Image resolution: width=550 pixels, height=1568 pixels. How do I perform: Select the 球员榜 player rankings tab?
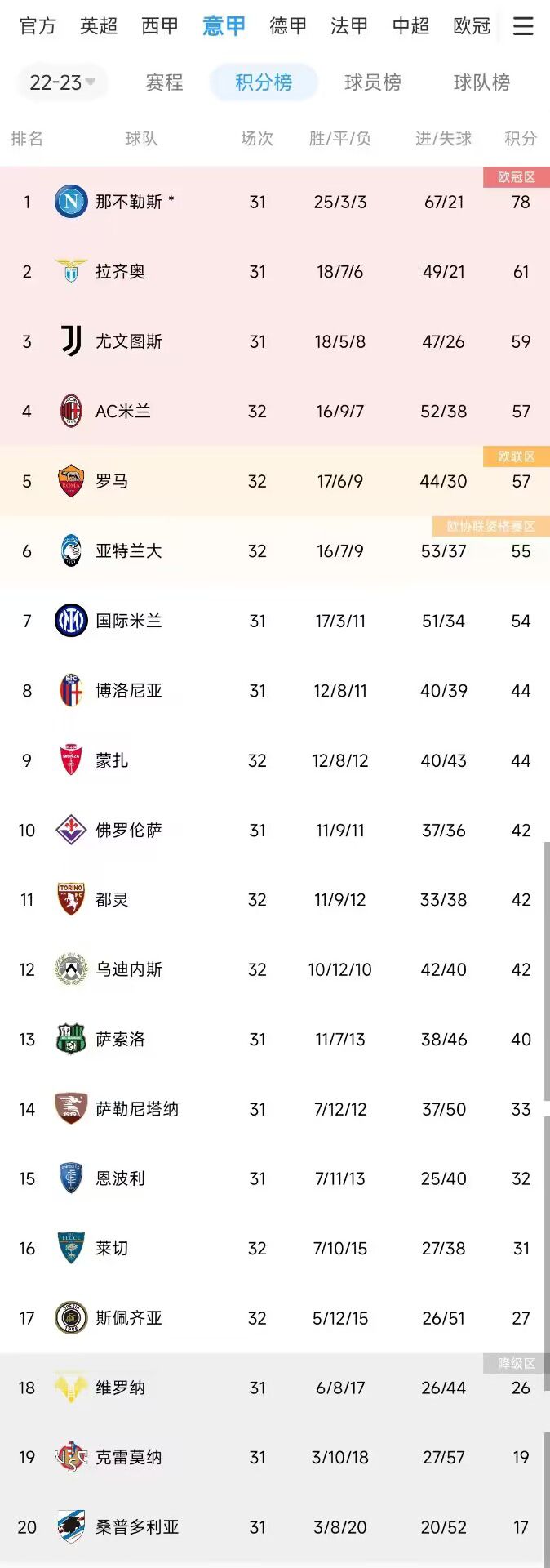point(373,82)
